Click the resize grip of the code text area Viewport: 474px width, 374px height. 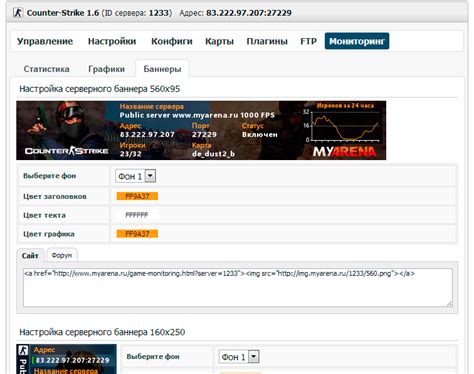tap(449, 303)
